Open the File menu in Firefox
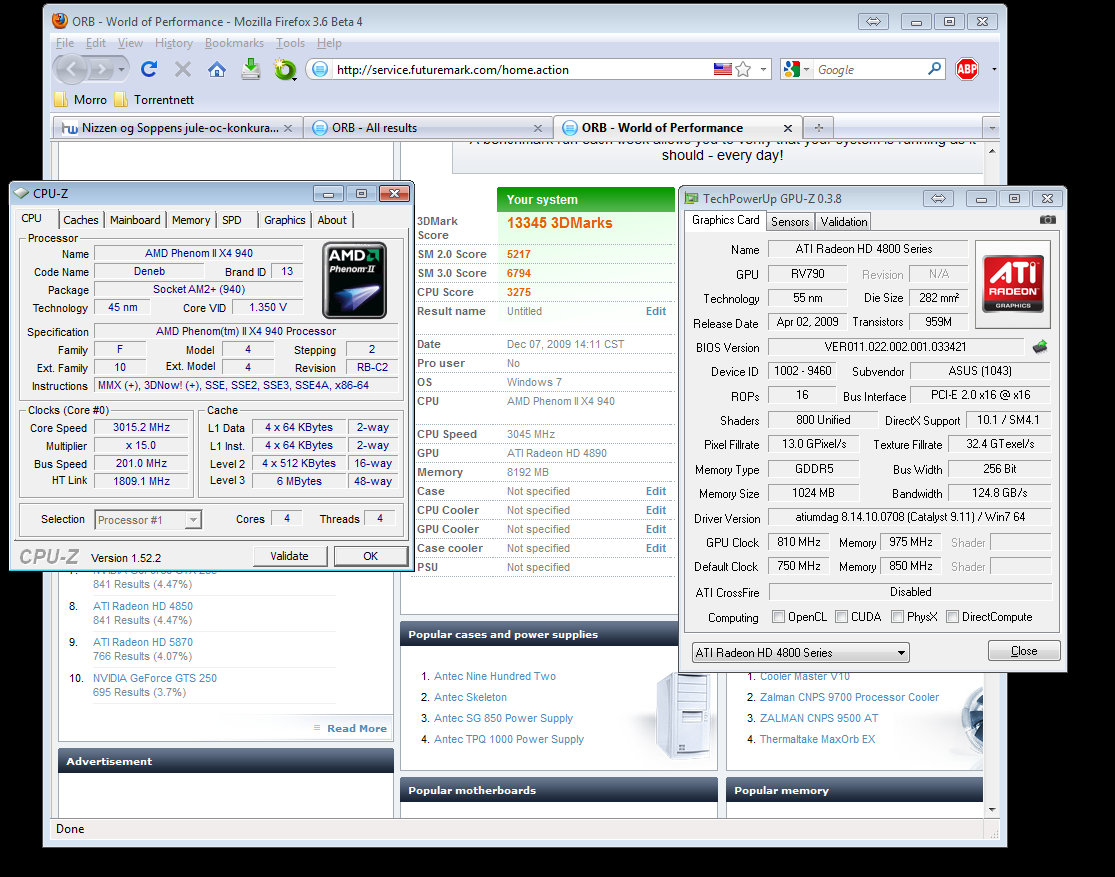 coord(65,43)
